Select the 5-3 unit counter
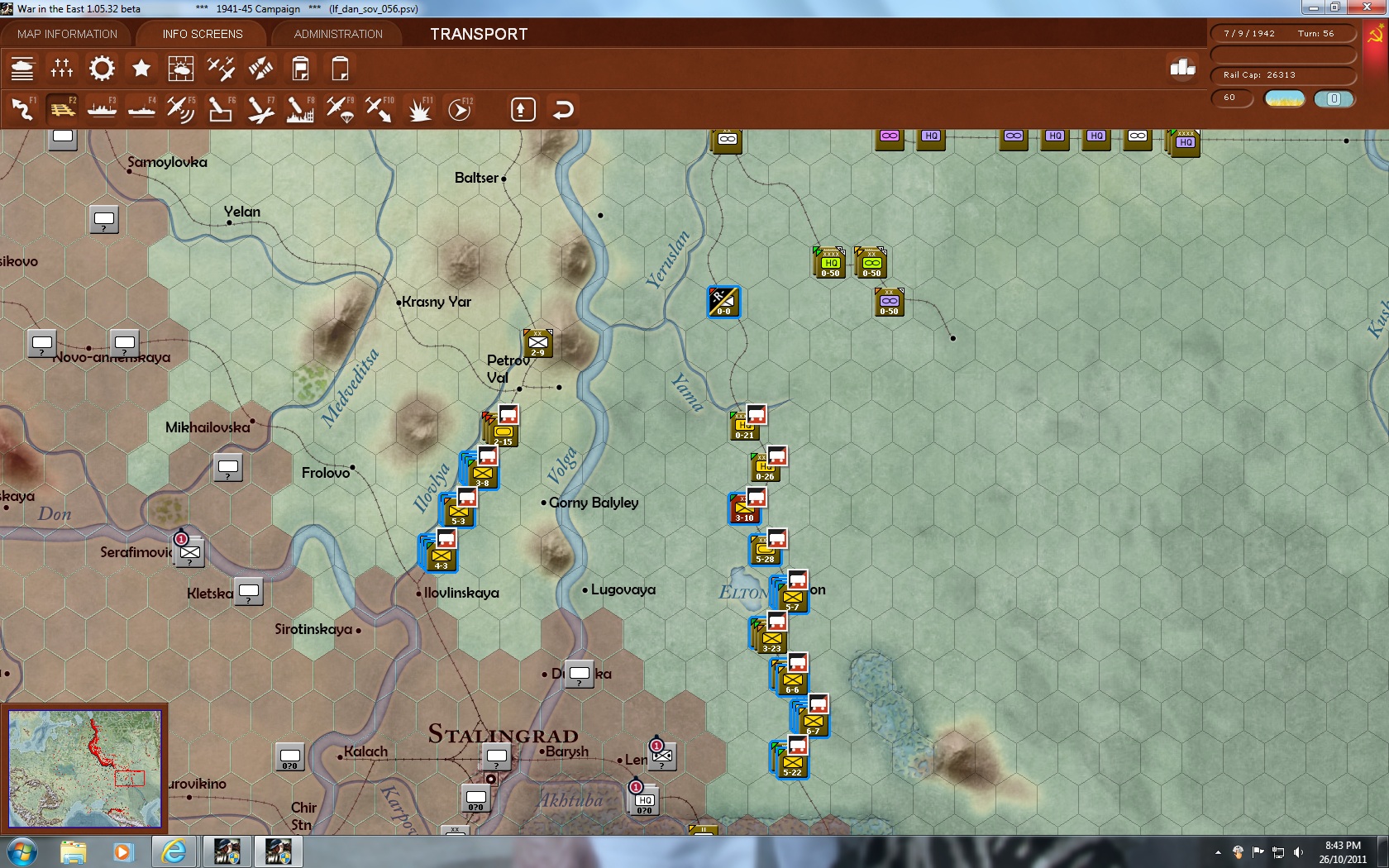Screen dimensions: 1389x868 (x=459, y=508)
